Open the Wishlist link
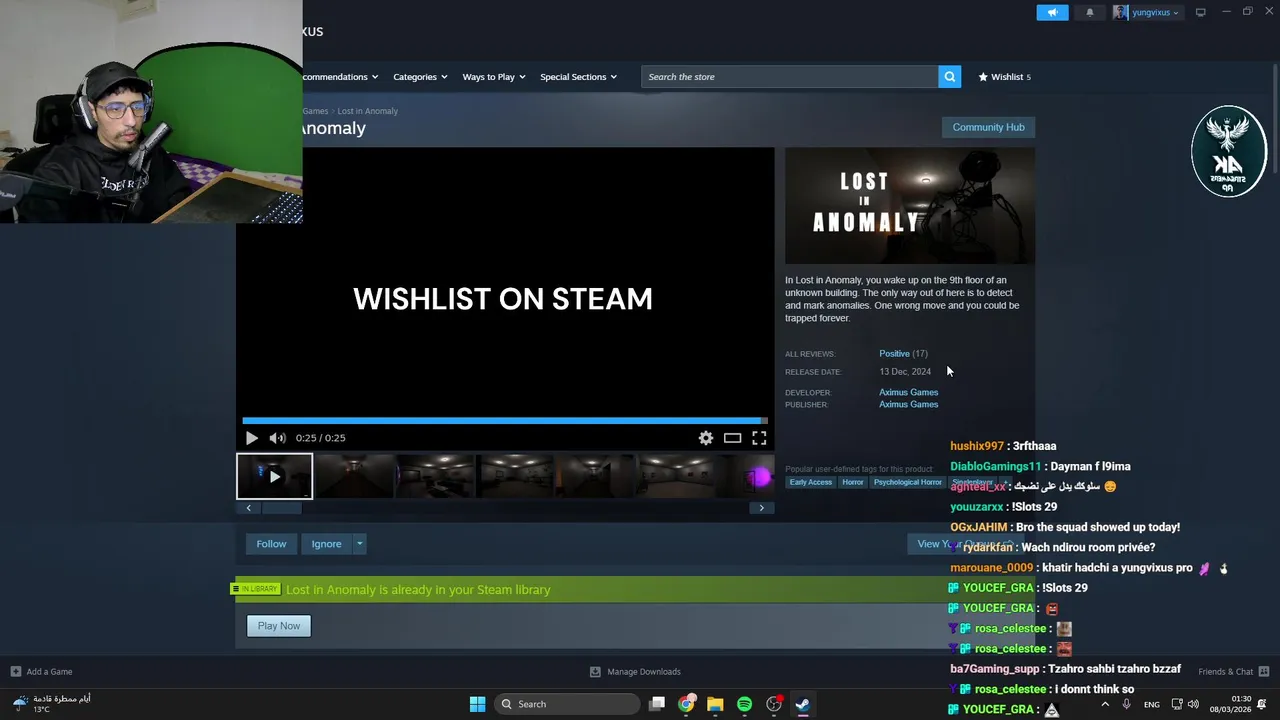1280x720 pixels. point(1004,77)
